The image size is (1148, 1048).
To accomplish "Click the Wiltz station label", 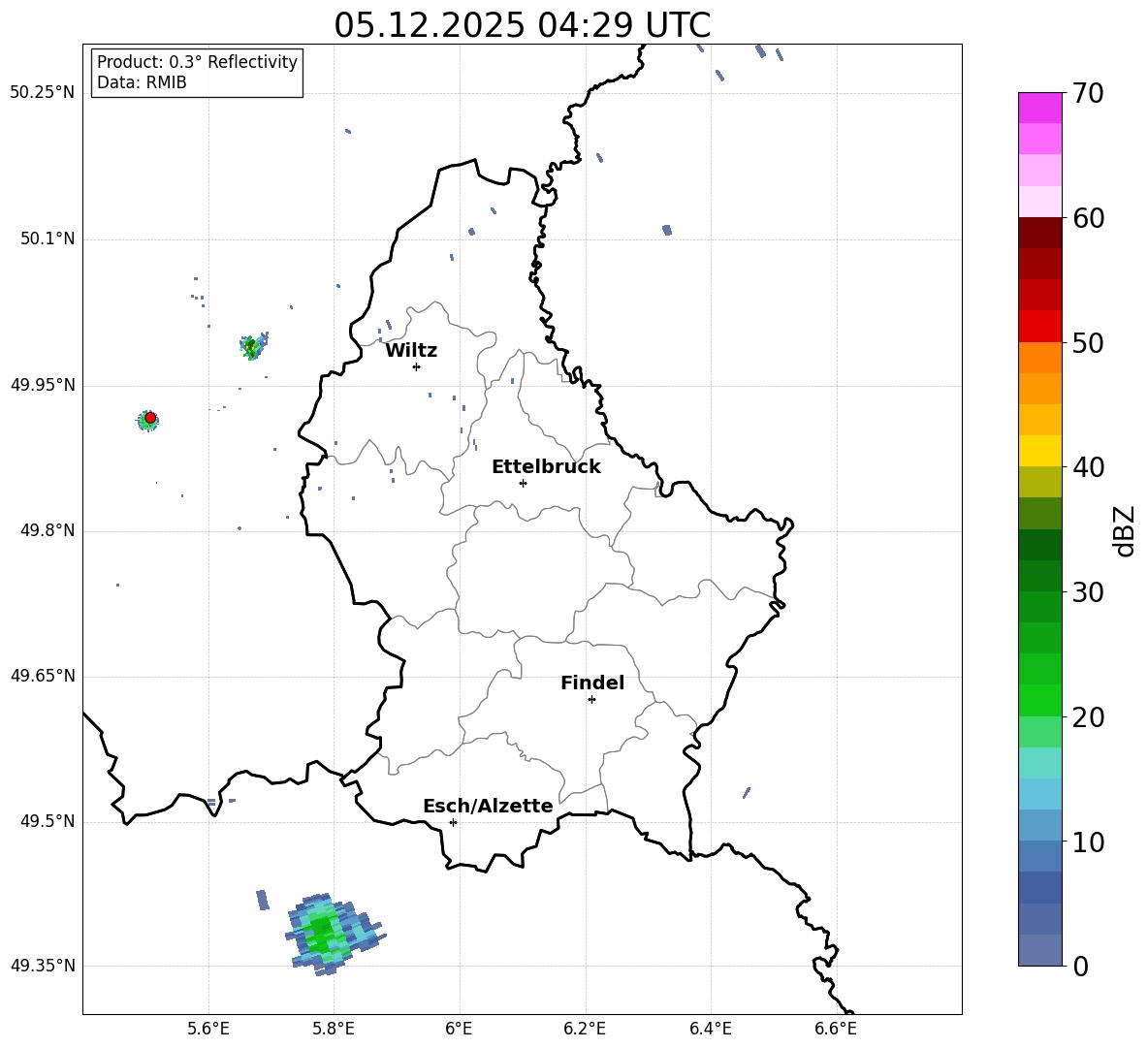I will tap(411, 351).
